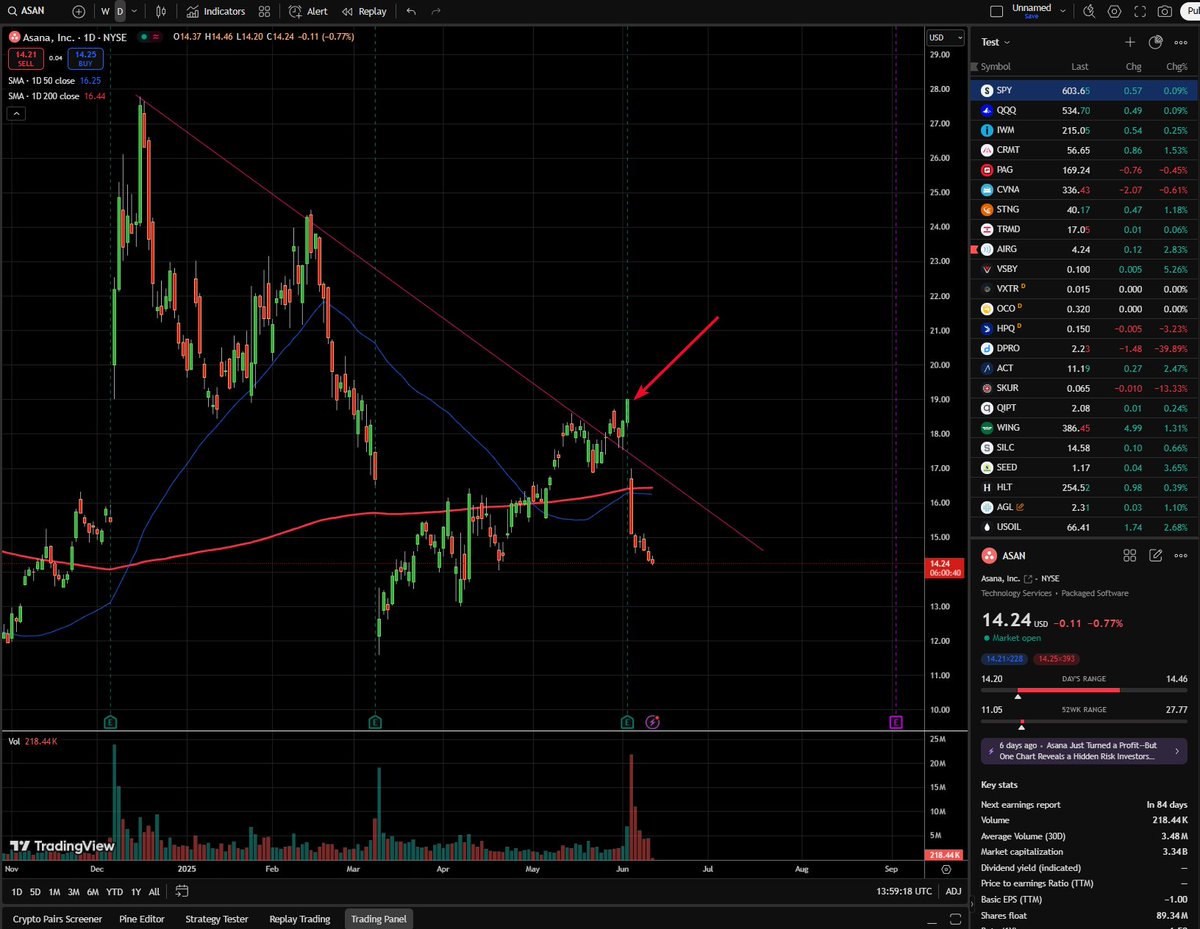Set chart range to 6M
Viewport: 1200px width, 929px height.
(92, 891)
